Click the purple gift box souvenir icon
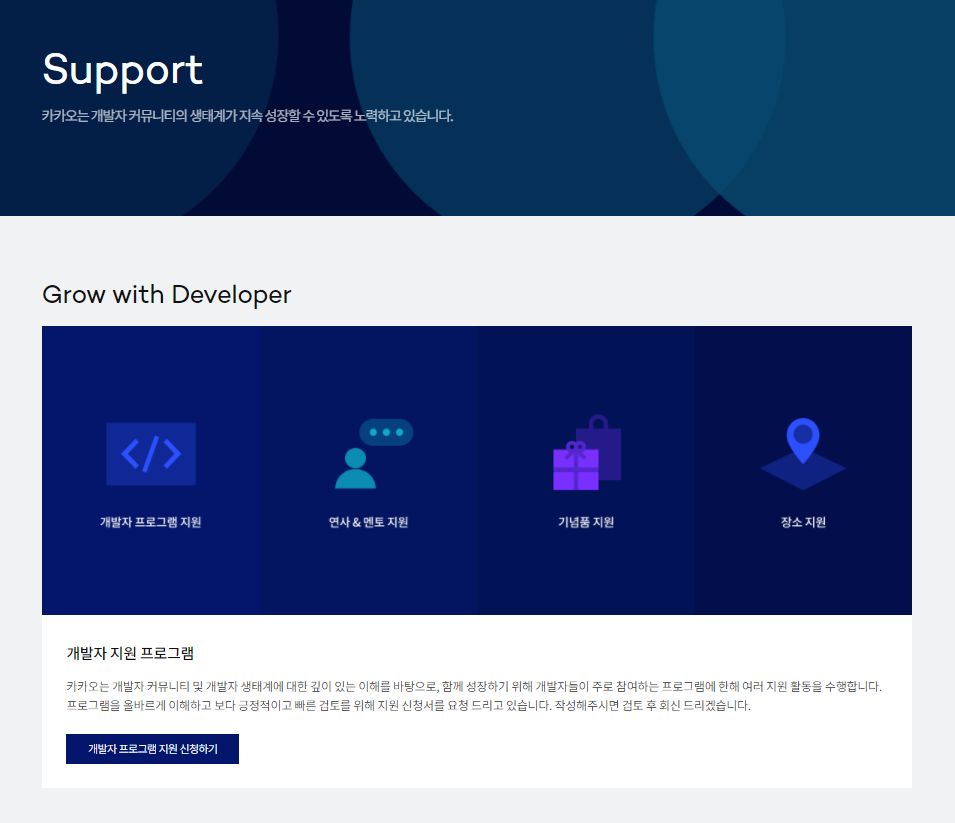 point(587,453)
